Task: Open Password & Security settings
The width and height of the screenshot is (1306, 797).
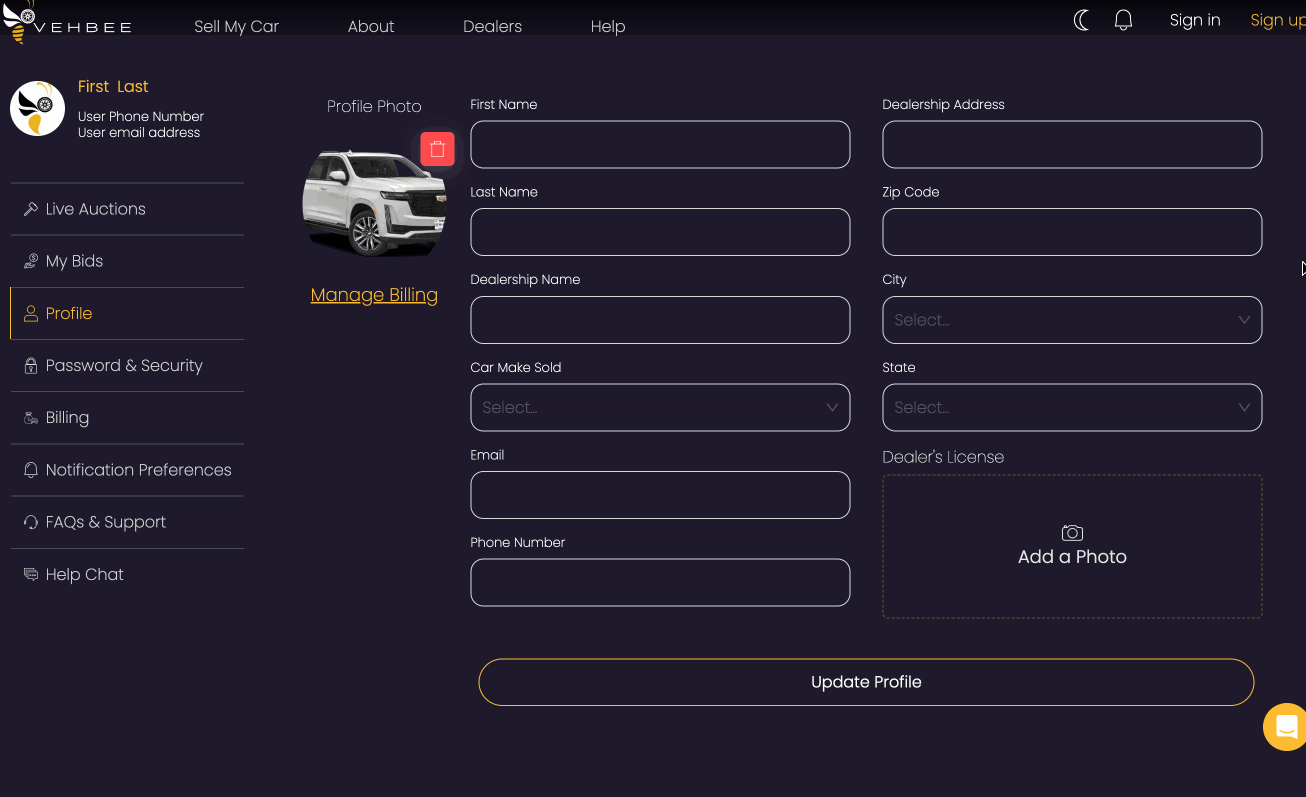Action: (x=124, y=366)
